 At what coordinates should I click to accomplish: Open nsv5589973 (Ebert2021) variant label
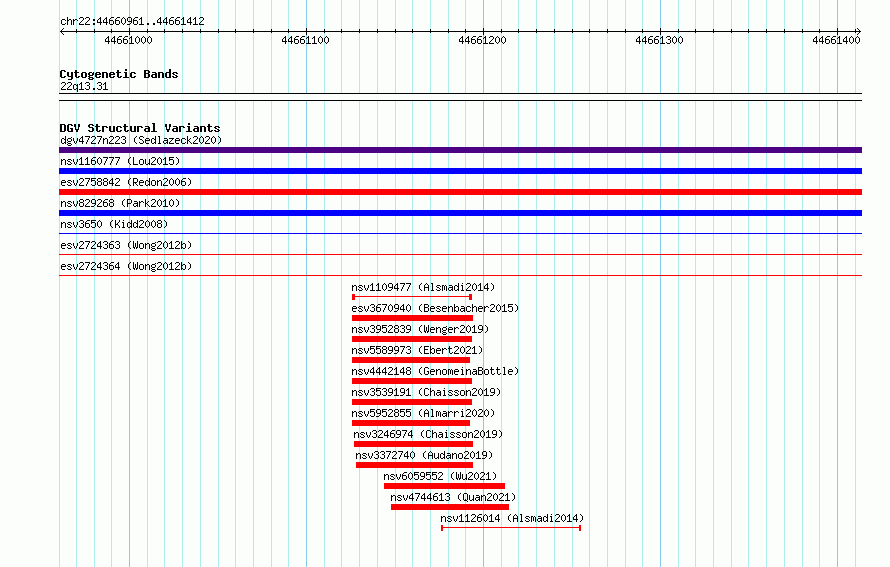tap(417, 350)
